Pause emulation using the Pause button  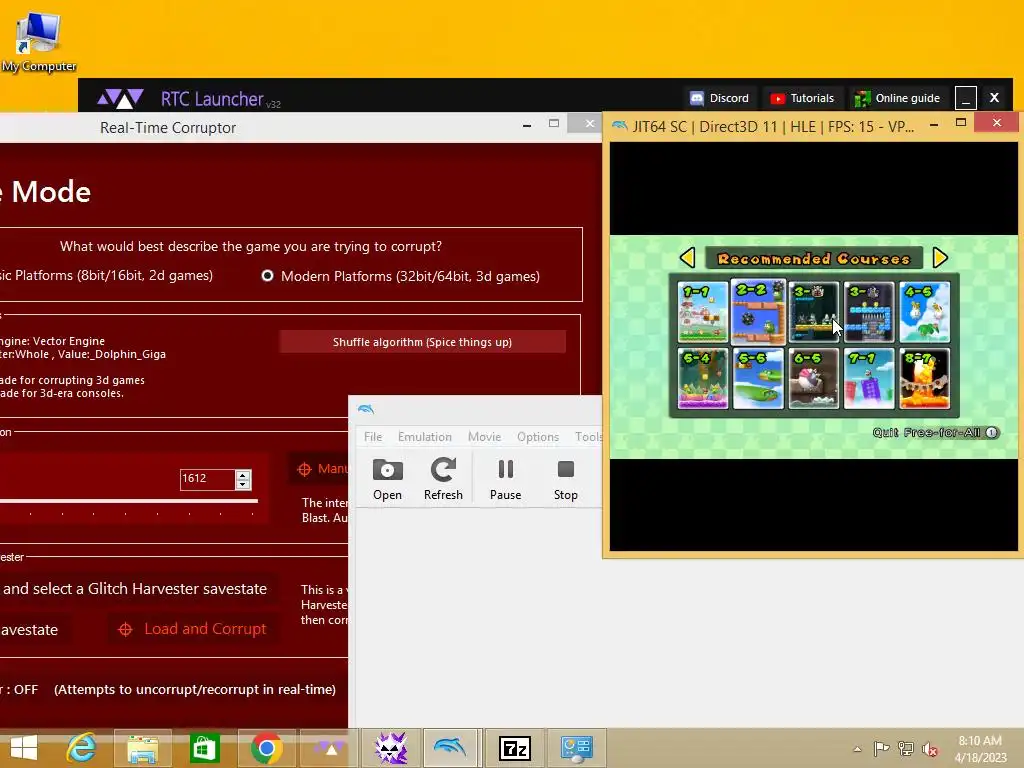point(505,479)
